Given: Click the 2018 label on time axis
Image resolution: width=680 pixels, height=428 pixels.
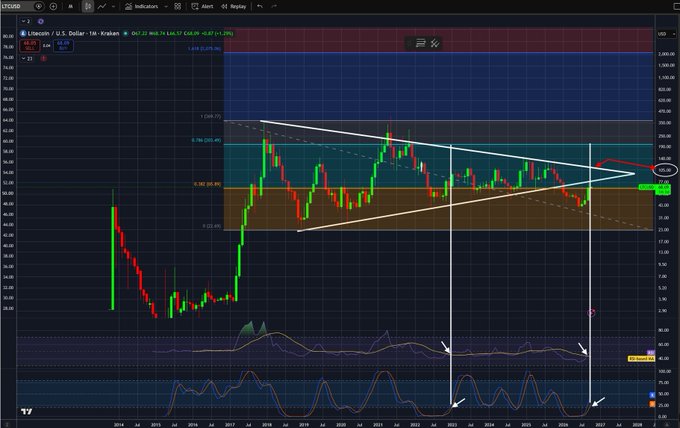Looking at the screenshot, I should [x=267, y=425].
